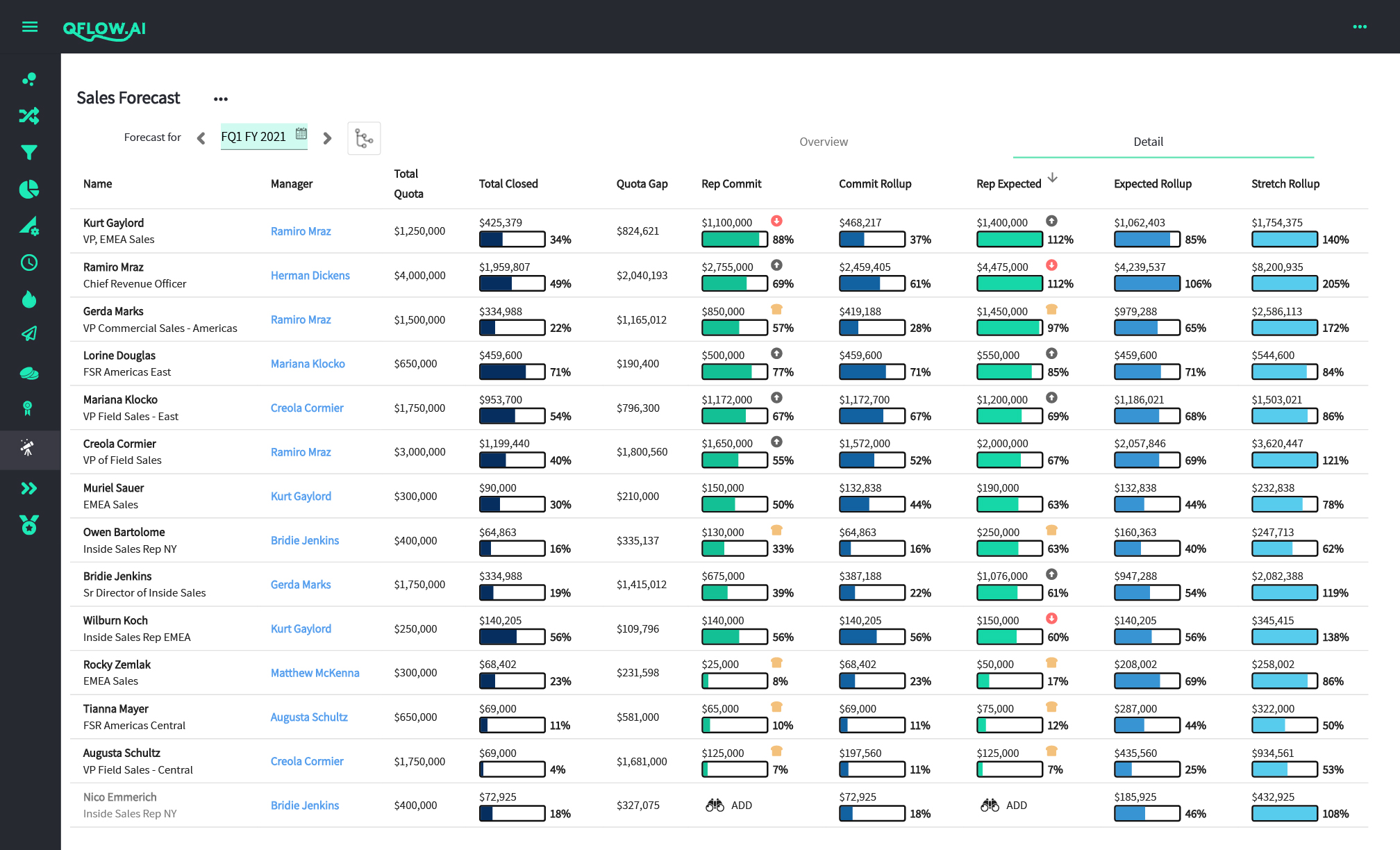Viewport: 1400px width, 850px height.
Task: Open the chart settings sidebar icon
Action: [29, 226]
